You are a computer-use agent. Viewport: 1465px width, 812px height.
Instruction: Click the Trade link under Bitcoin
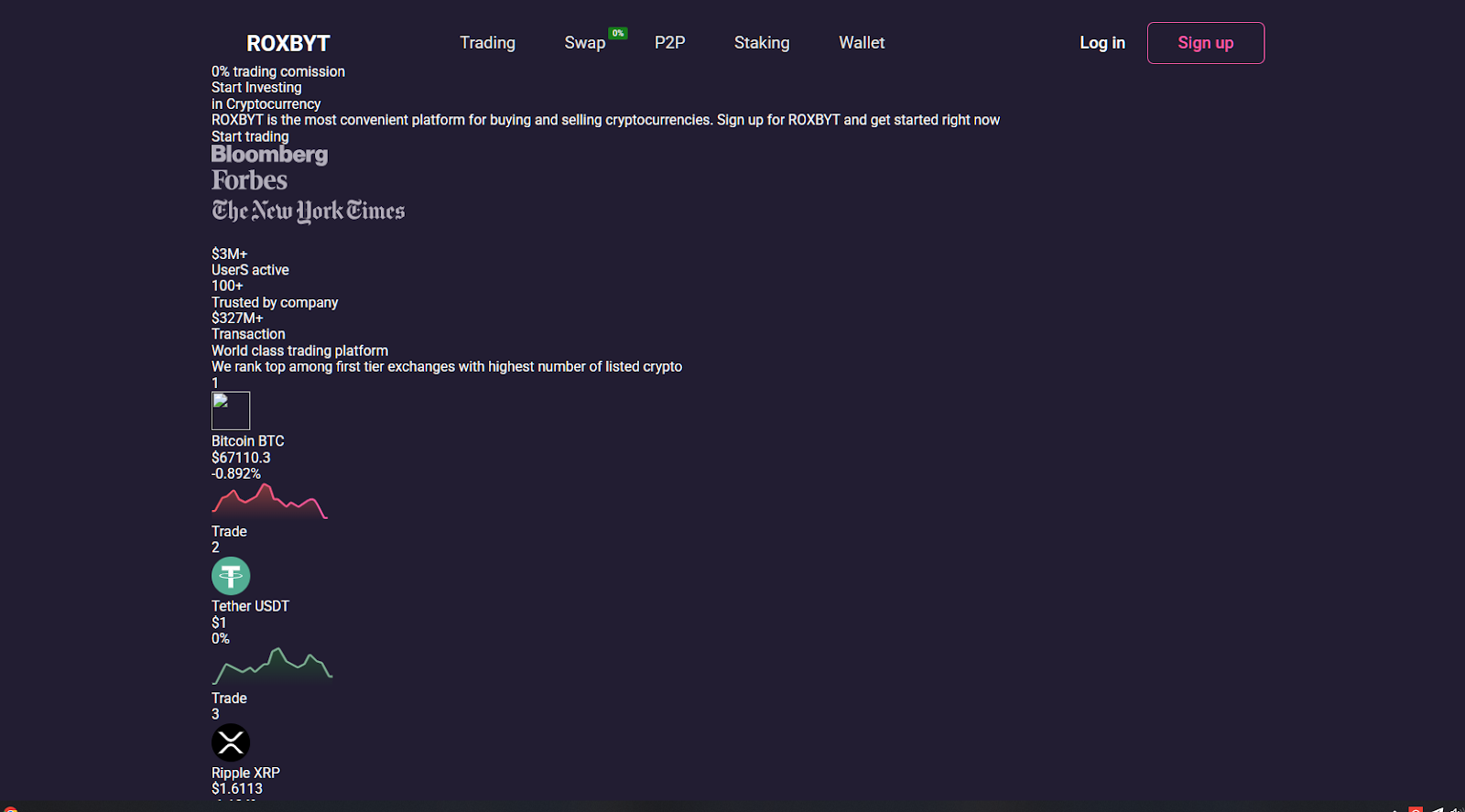coord(229,532)
